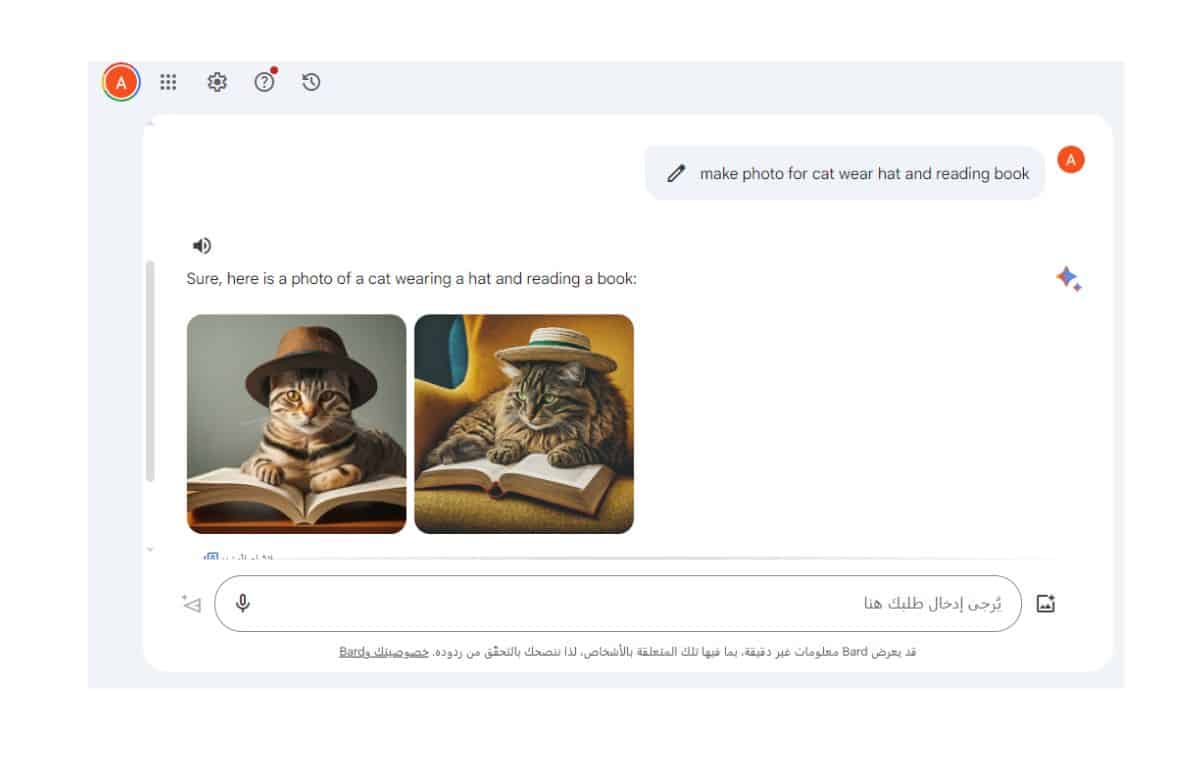This screenshot has height=765, width=1200.
Task: Click the Arabic prompt input field
Action: click(x=620, y=604)
